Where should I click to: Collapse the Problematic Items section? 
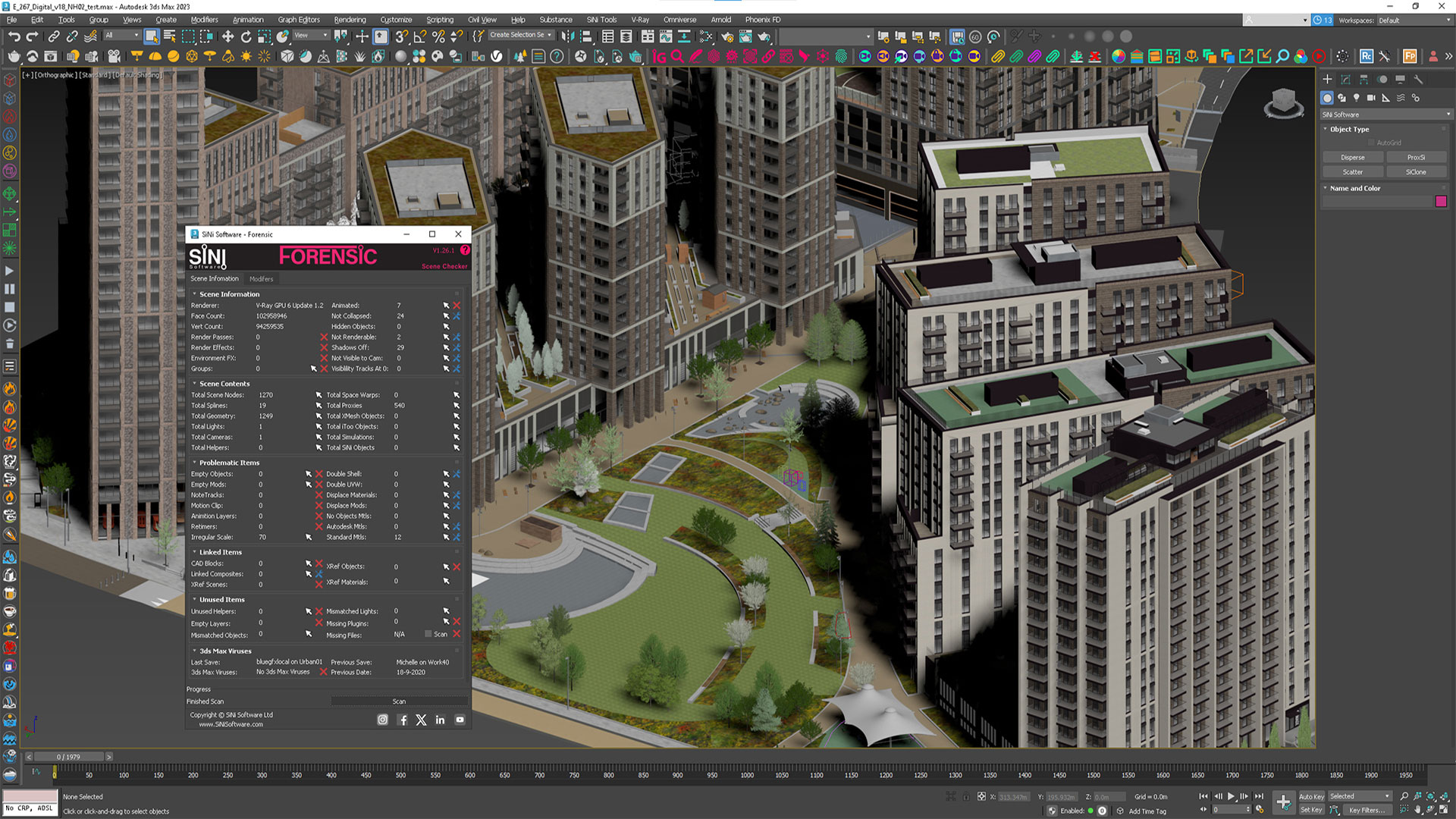[194, 463]
